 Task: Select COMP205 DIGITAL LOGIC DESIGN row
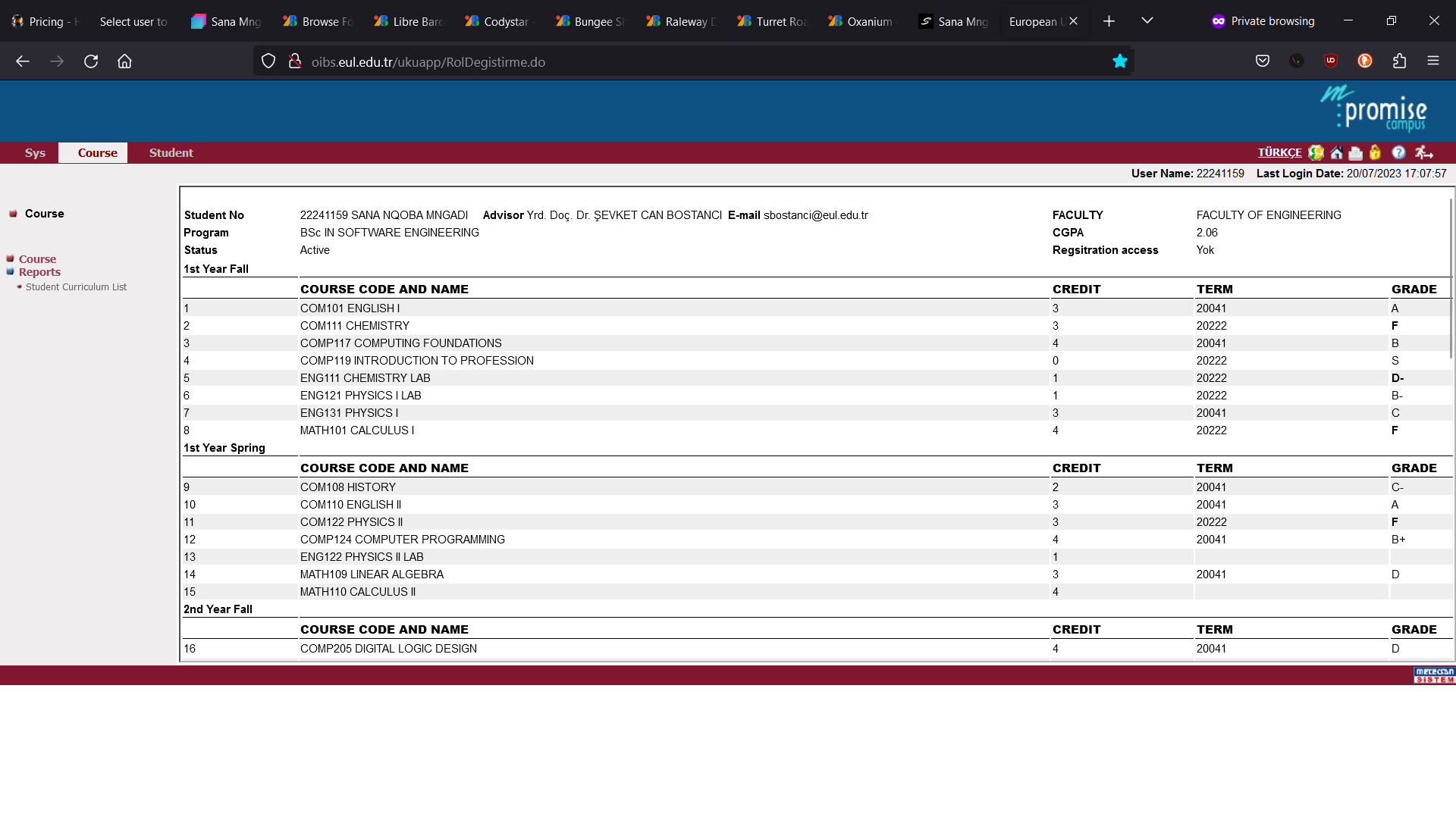[x=817, y=649]
